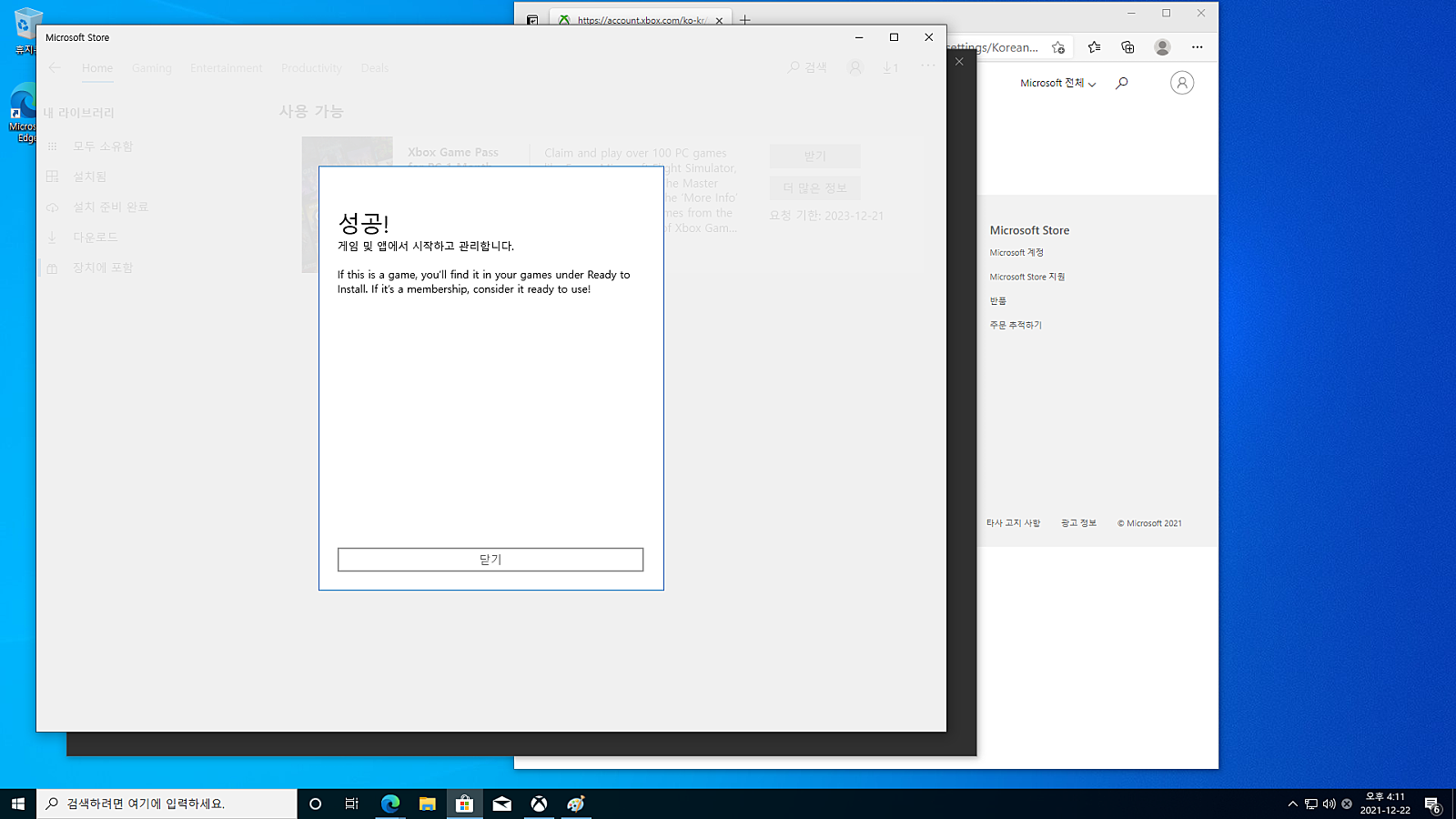Switch to Gaming tab in Store
Viewport: 1456px width, 819px height.
point(151,68)
